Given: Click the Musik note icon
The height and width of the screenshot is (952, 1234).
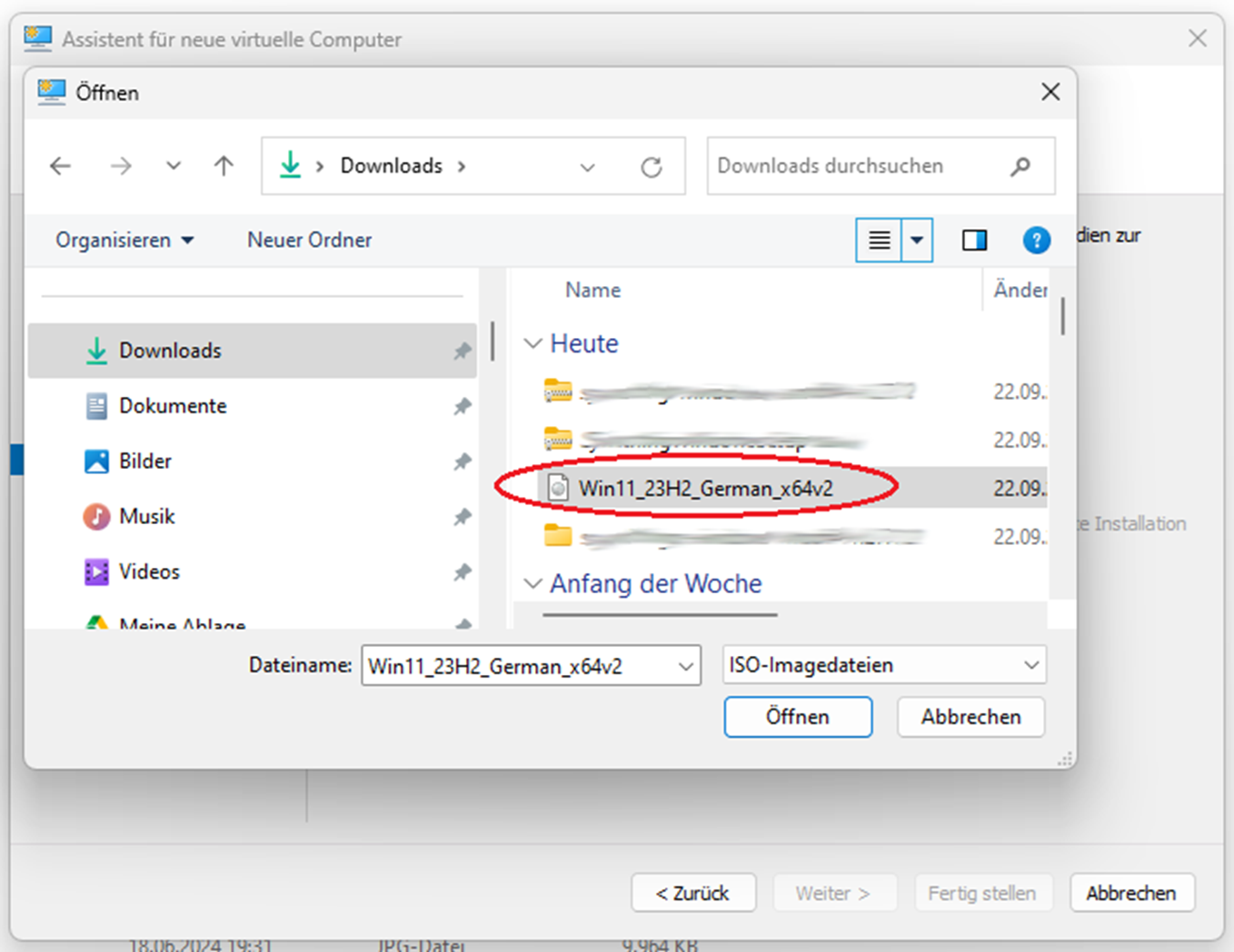Looking at the screenshot, I should 96,517.
